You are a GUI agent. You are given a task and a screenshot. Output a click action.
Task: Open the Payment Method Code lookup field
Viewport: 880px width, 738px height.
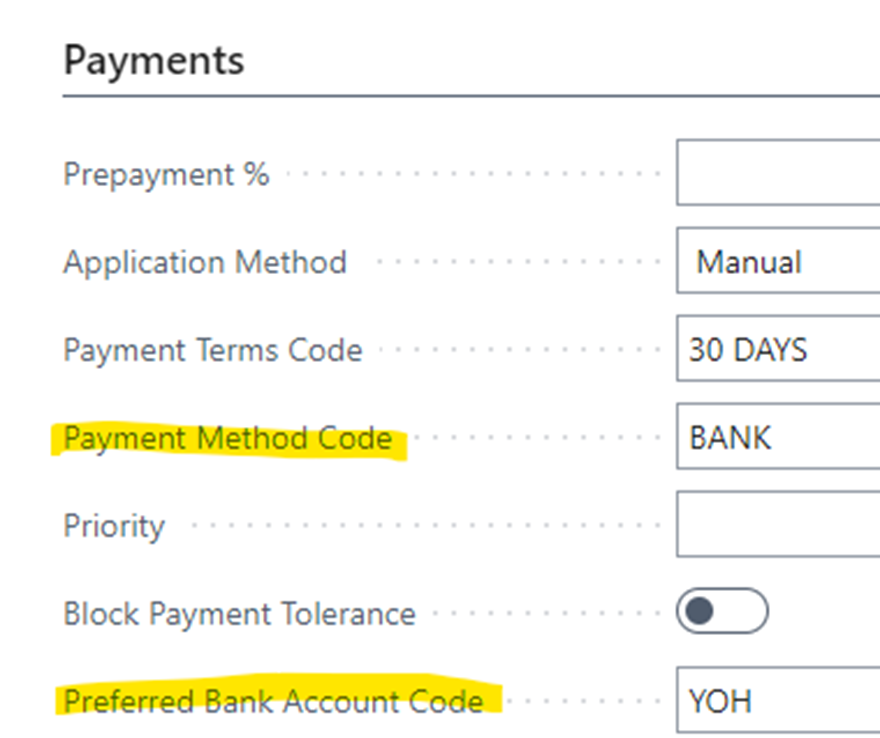click(x=778, y=438)
